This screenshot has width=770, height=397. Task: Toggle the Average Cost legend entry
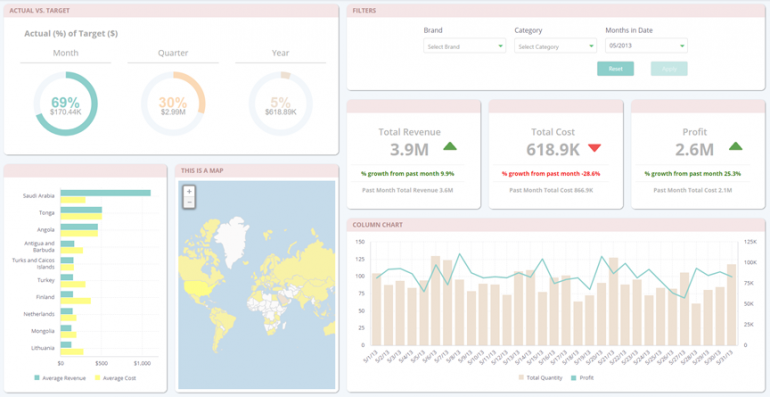tap(115, 378)
